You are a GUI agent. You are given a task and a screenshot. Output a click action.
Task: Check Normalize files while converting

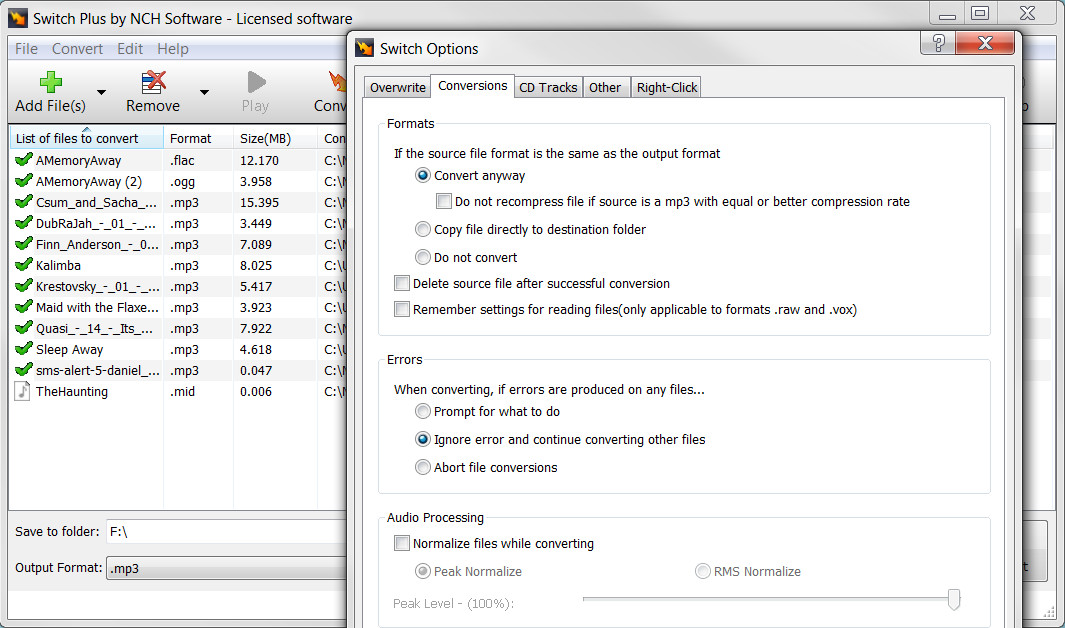(402, 543)
